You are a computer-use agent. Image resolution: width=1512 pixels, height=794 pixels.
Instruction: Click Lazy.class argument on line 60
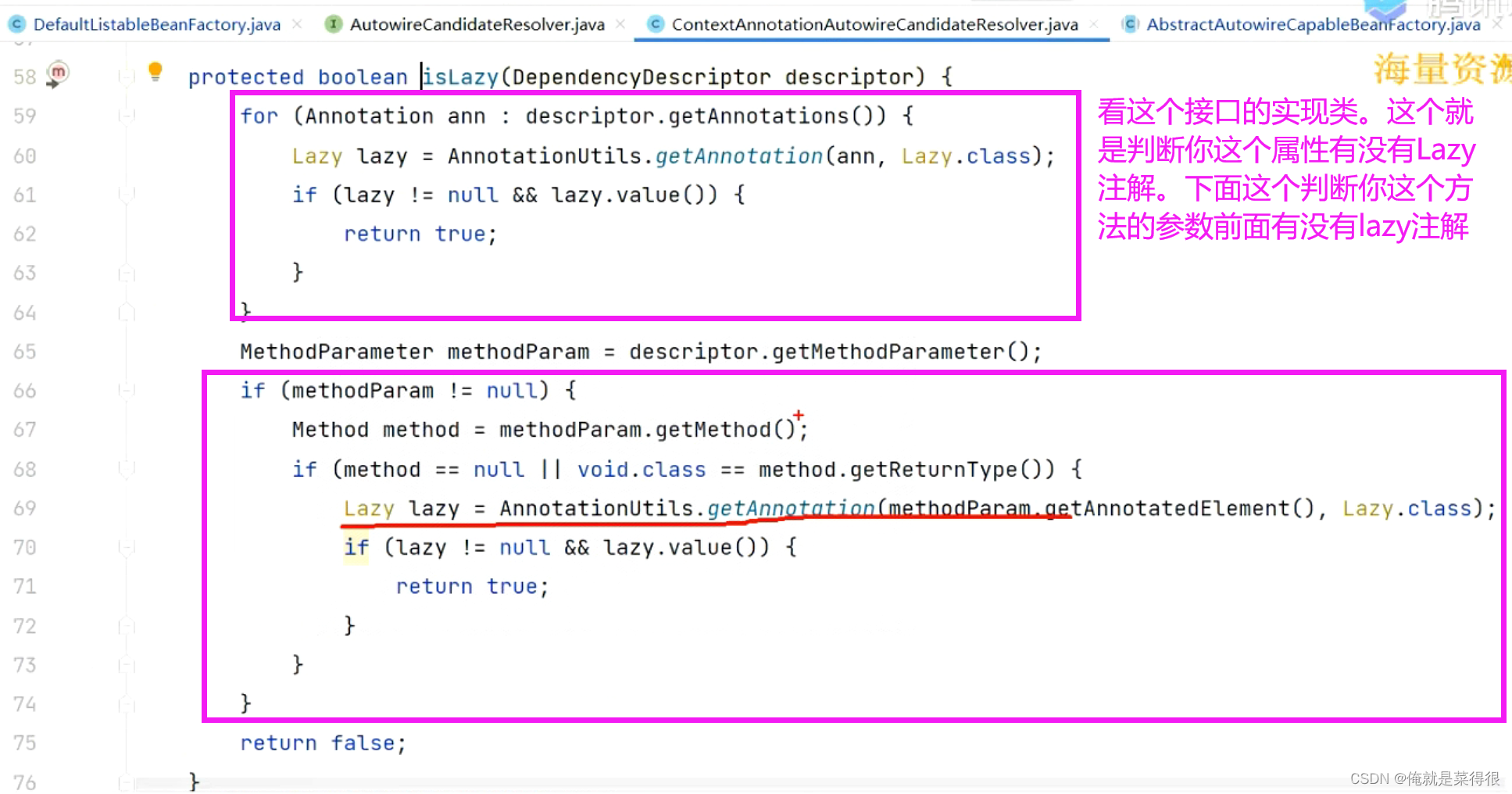pos(966,156)
